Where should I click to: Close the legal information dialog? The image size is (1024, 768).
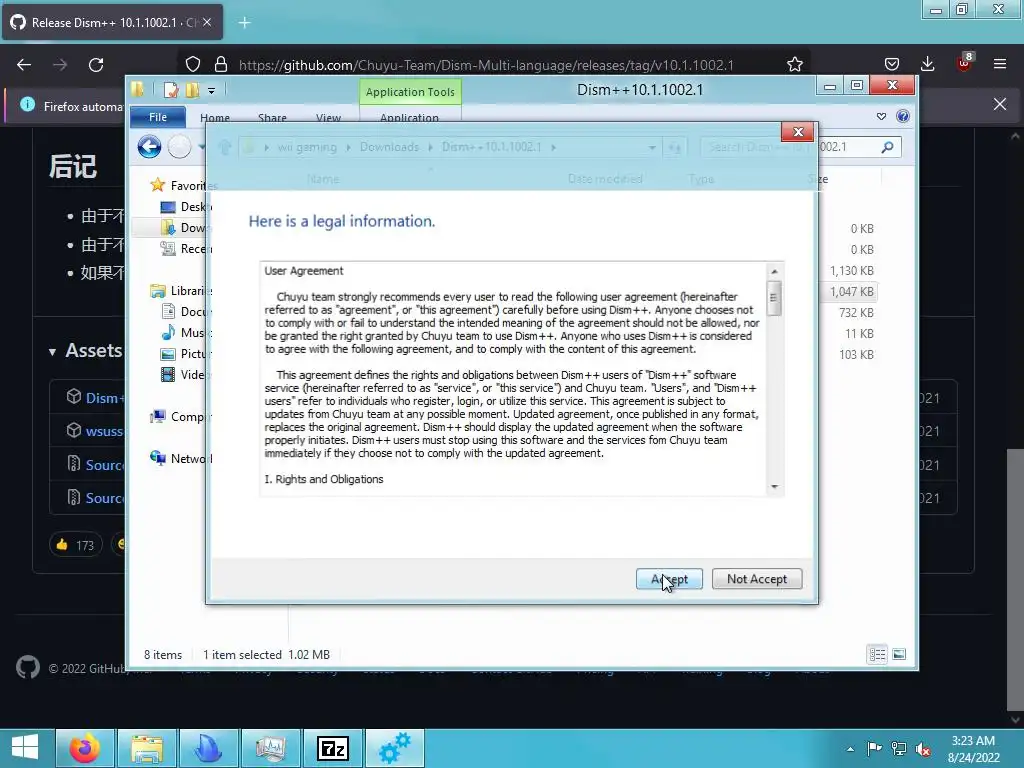(x=798, y=132)
